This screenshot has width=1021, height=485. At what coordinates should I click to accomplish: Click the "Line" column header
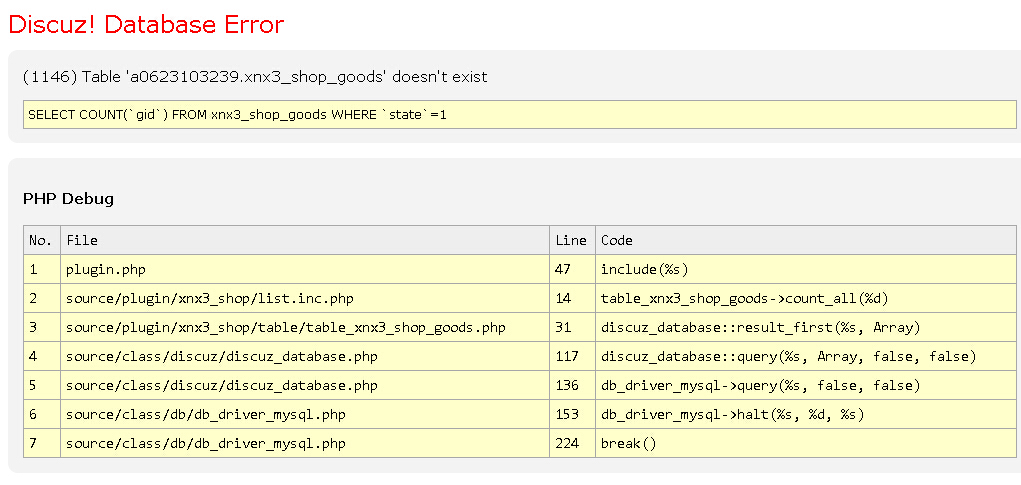[571, 240]
